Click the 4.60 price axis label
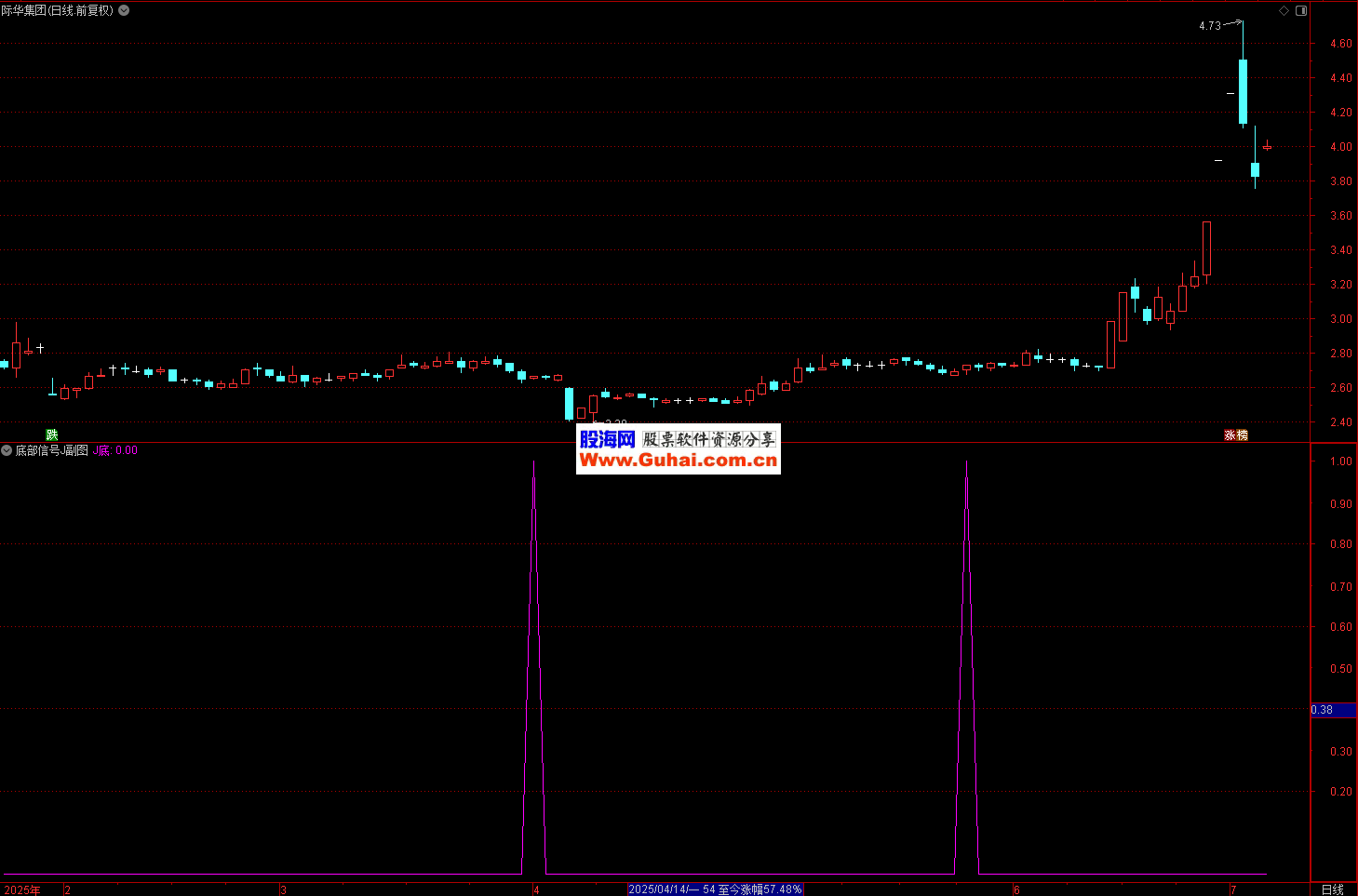Screen dimensions: 1358x896 pyautogui.click(x=1340, y=44)
